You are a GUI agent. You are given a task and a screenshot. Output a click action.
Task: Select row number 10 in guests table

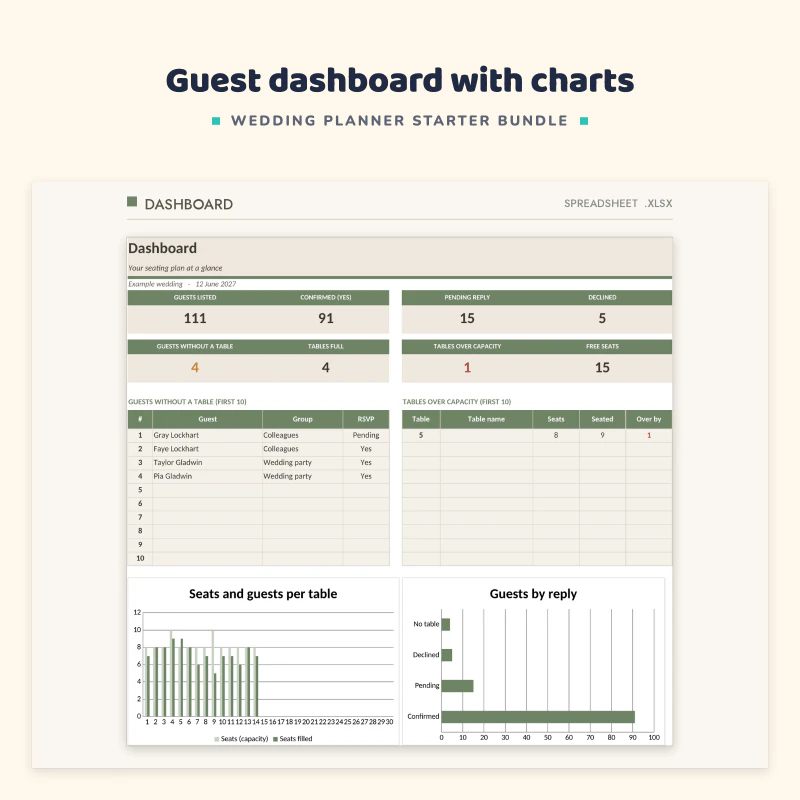140,559
